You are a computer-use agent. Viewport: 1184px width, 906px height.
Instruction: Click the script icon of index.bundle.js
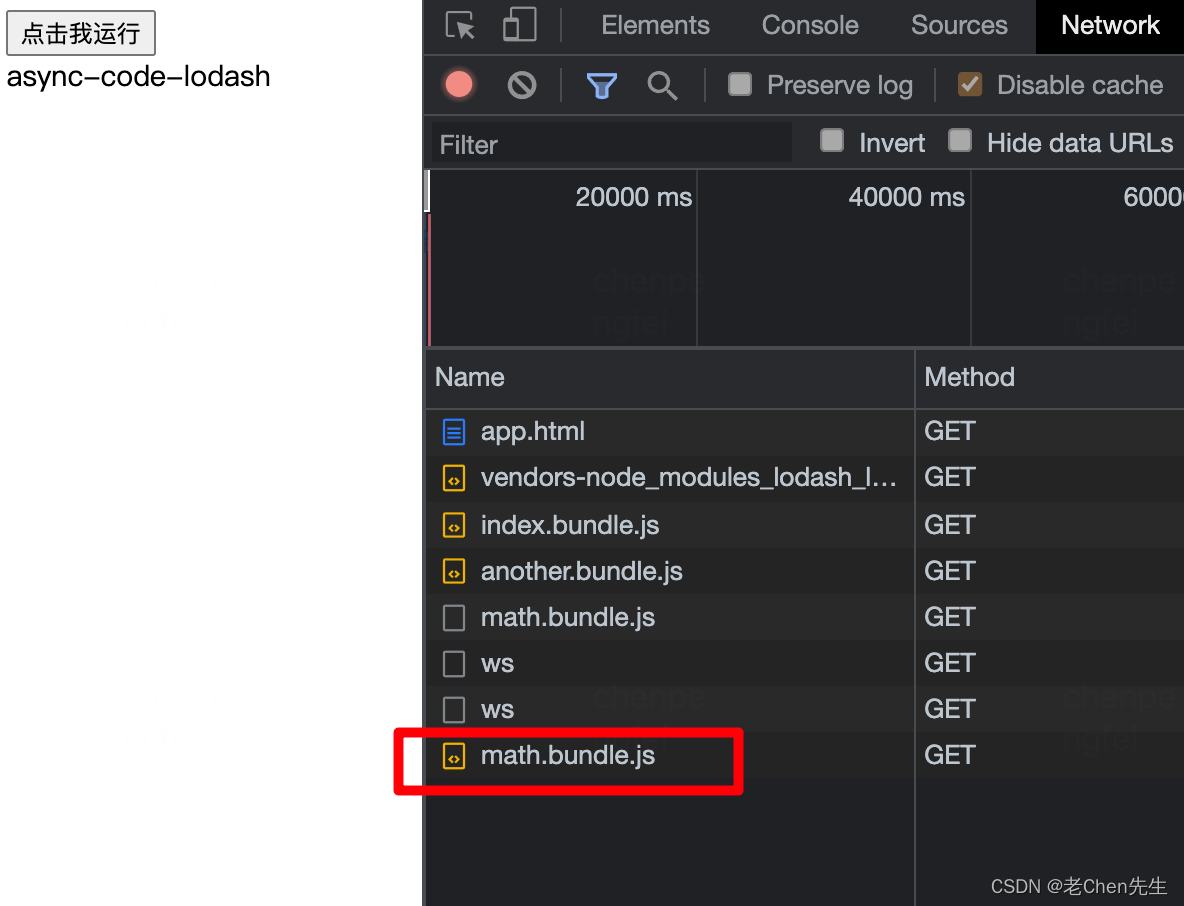tap(454, 525)
